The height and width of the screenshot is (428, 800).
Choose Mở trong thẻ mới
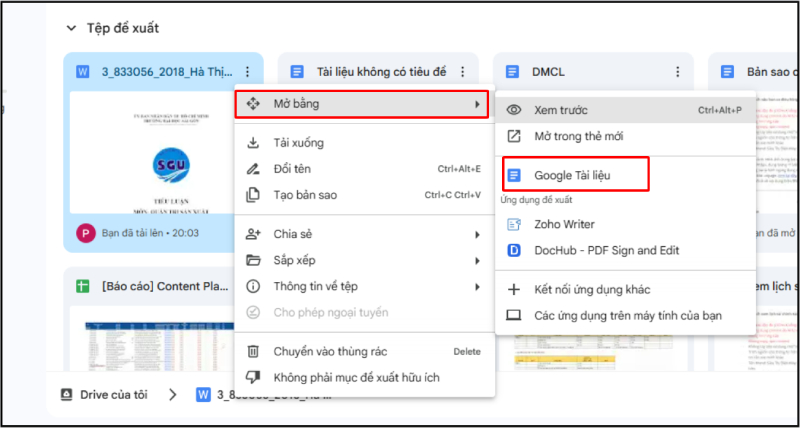[x=625, y=136]
